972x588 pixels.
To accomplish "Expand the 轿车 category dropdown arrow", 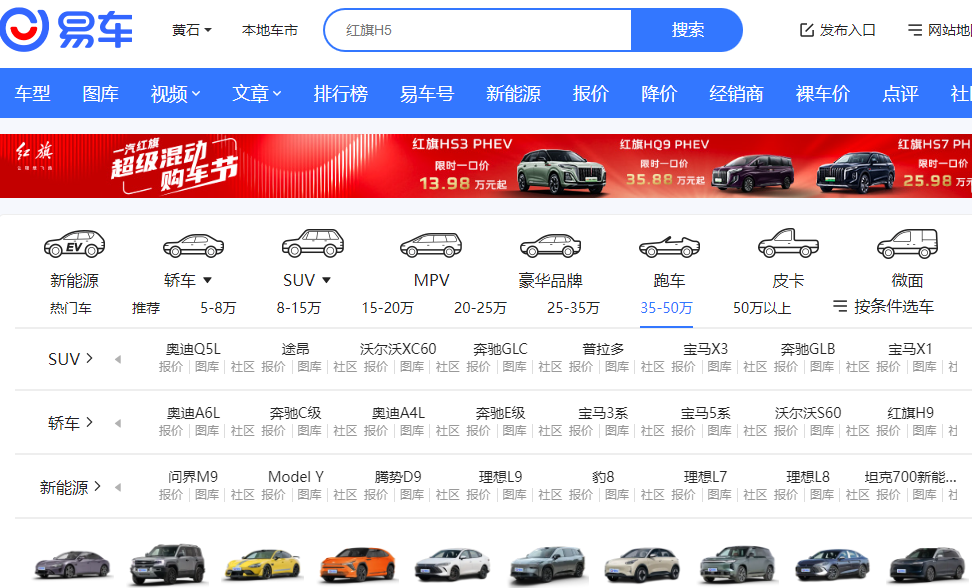I will point(208,280).
